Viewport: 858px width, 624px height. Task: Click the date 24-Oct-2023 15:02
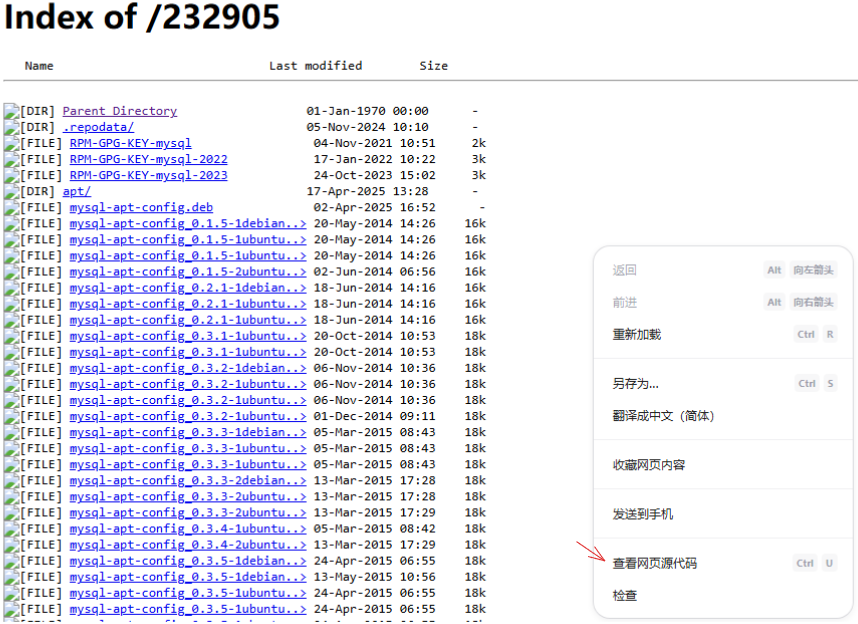pos(374,175)
